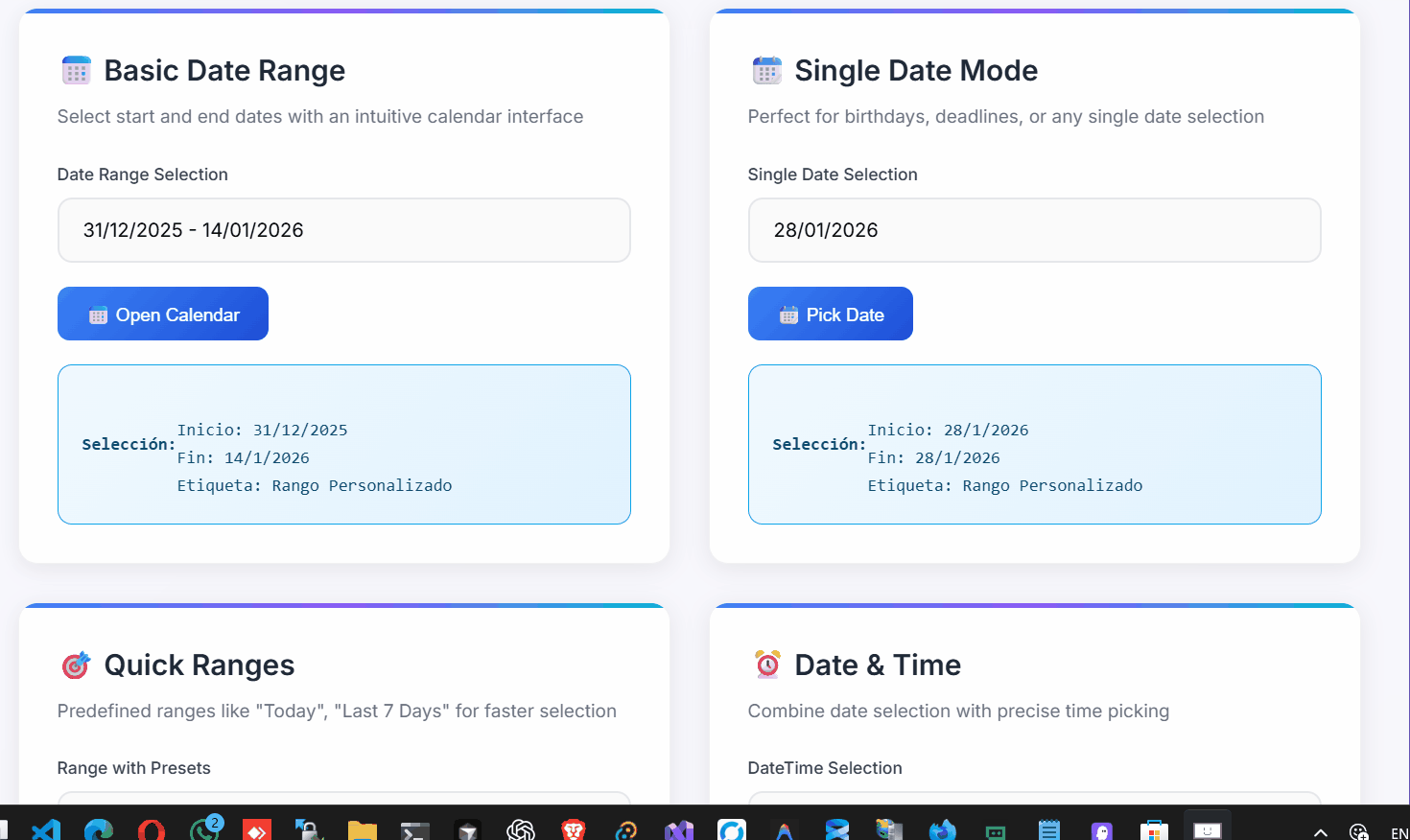This screenshot has height=840, width=1410.
Task: Click the Pick Date button
Action: click(830, 314)
